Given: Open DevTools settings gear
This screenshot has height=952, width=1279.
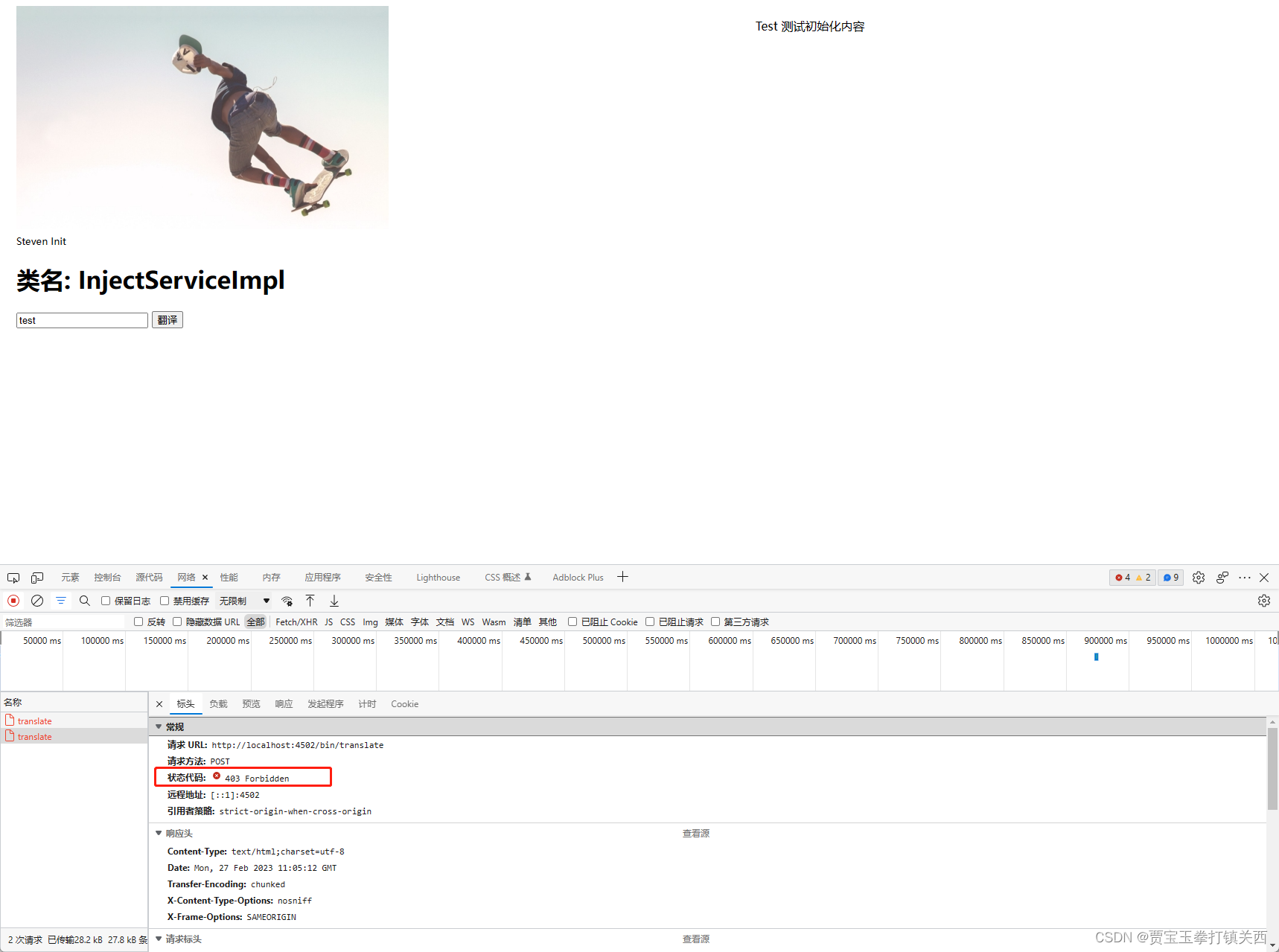Looking at the screenshot, I should 1199,578.
